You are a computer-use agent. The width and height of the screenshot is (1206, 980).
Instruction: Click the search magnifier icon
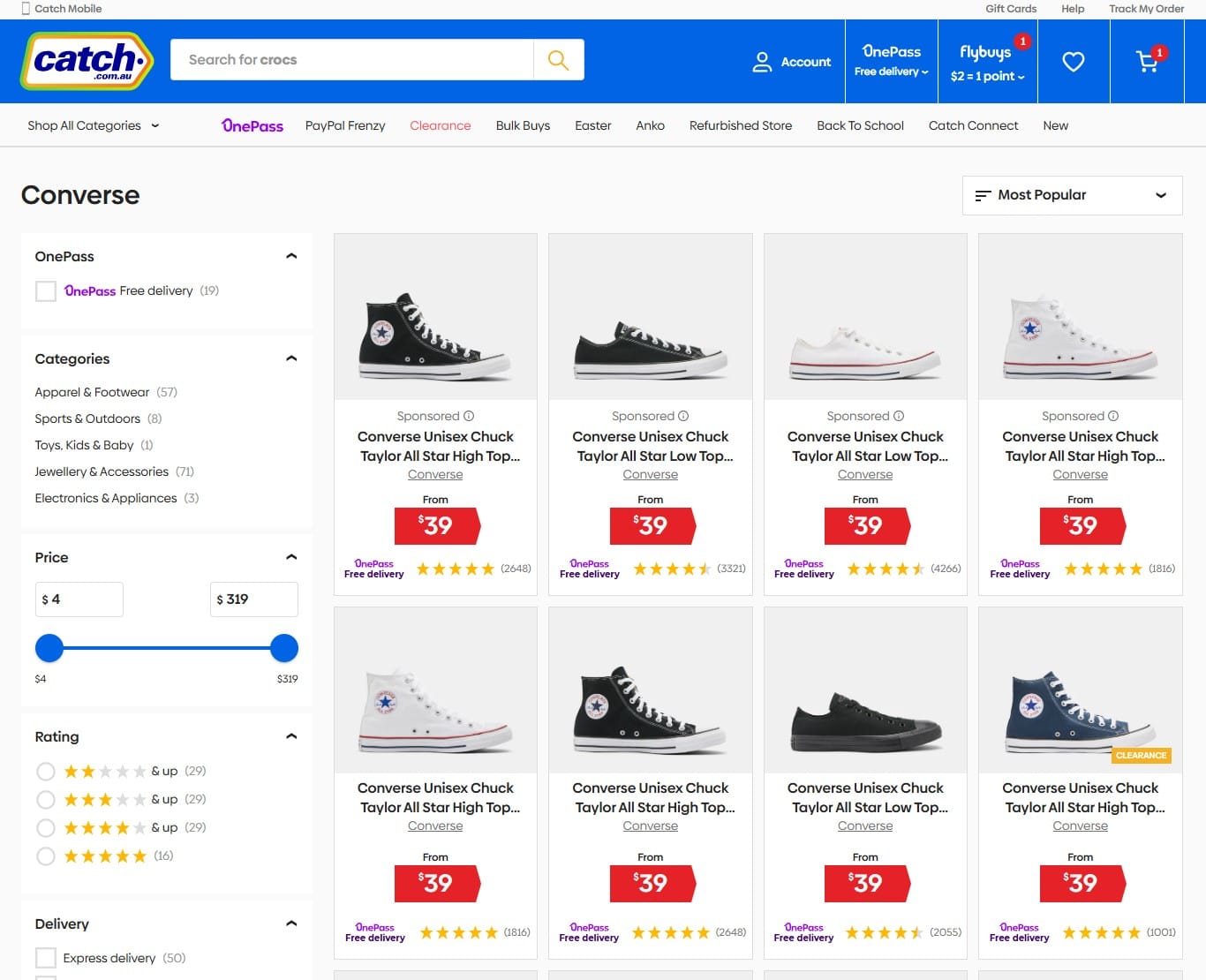coord(558,60)
